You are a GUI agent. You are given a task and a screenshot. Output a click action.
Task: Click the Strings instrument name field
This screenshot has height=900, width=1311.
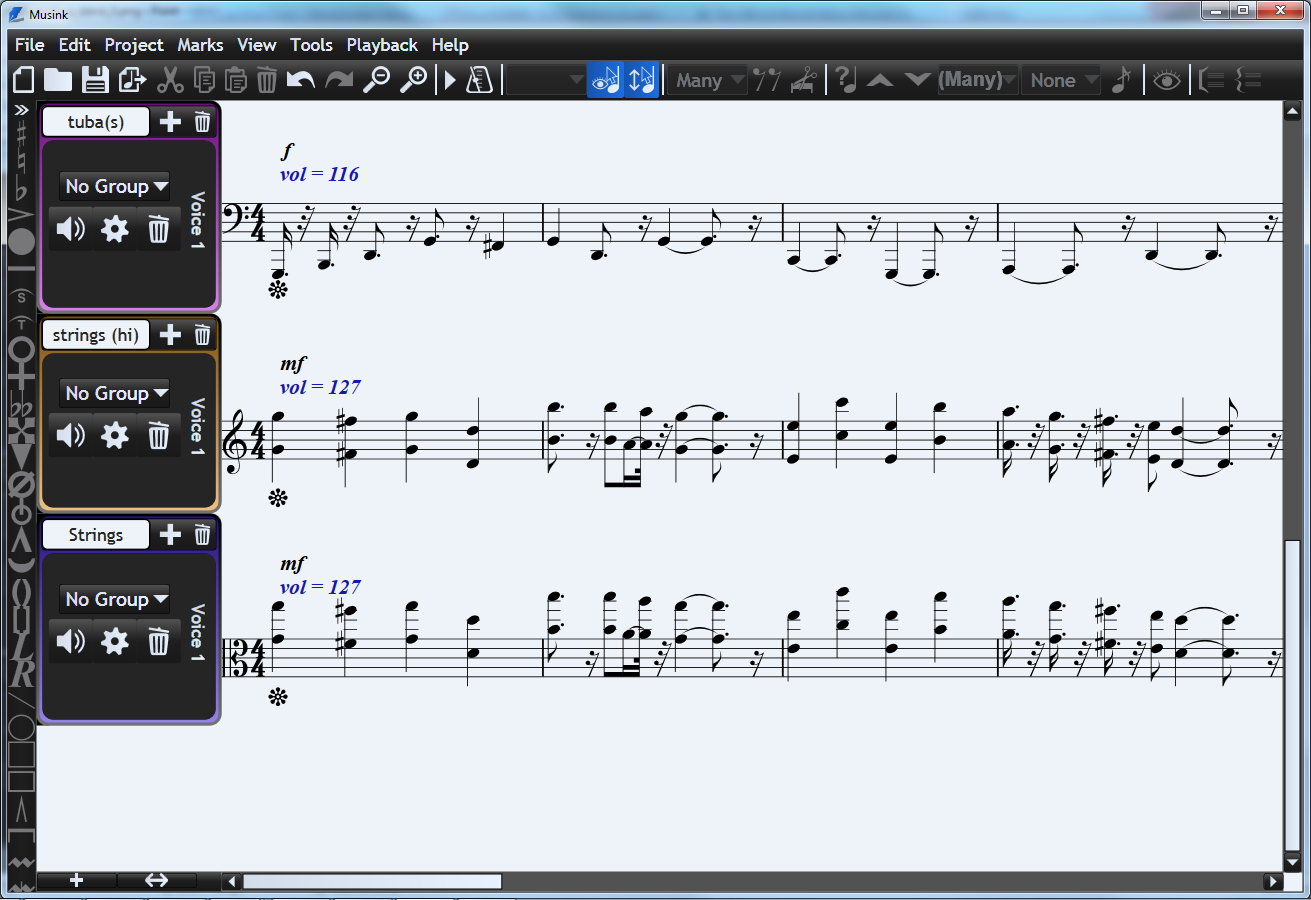pos(96,535)
